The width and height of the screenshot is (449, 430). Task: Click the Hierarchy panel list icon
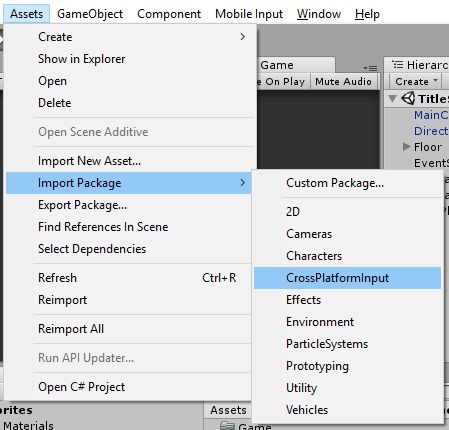(x=397, y=64)
